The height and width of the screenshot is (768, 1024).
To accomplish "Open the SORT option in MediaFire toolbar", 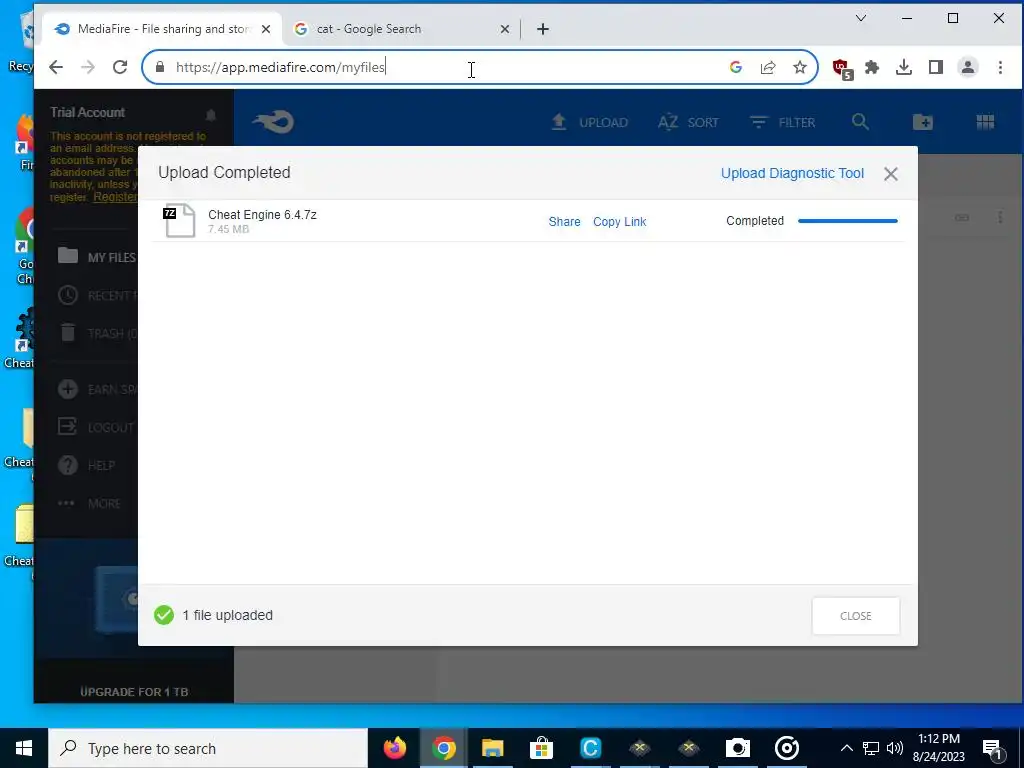I will 688,122.
